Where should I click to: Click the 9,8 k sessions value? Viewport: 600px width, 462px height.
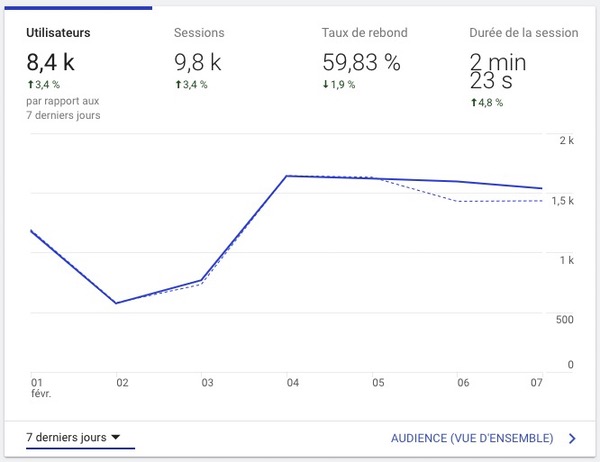(x=197, y=62)
